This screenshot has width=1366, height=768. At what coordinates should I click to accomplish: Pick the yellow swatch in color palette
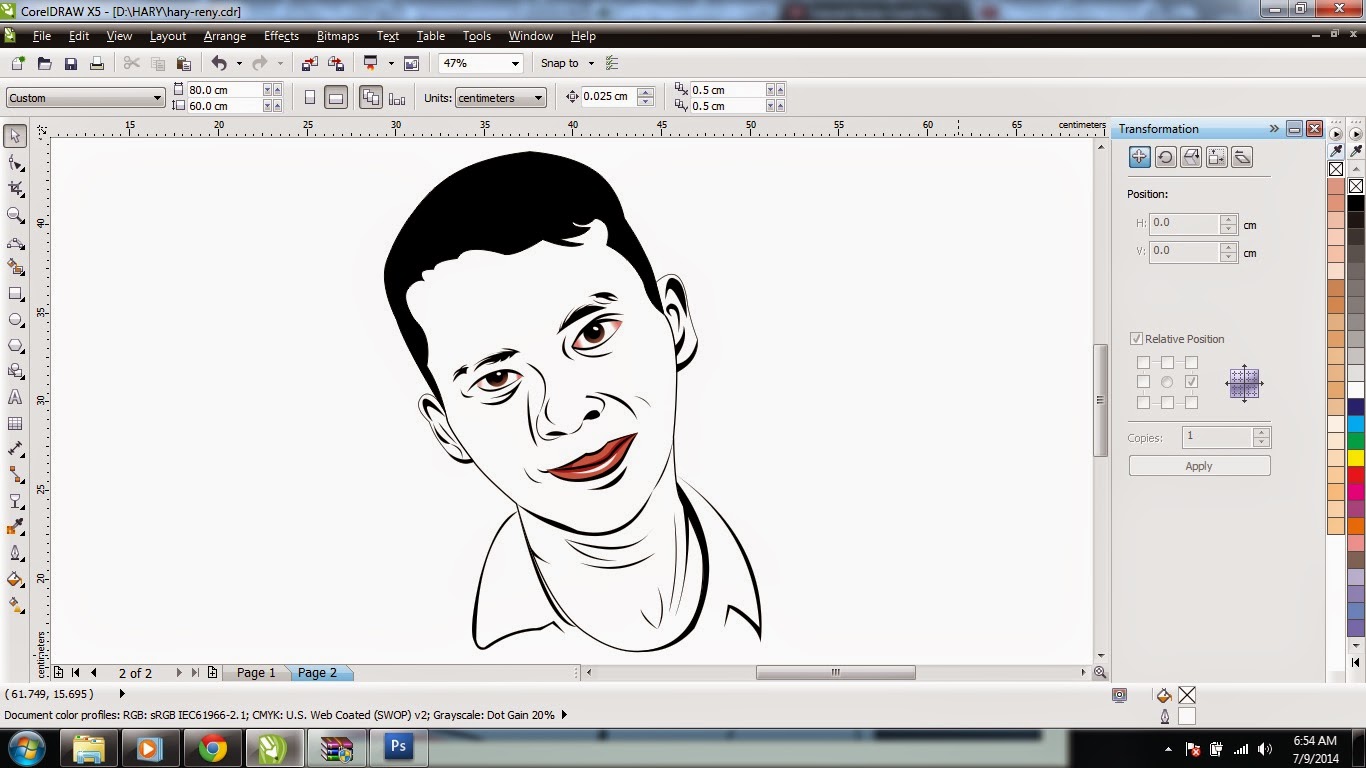1356,458
